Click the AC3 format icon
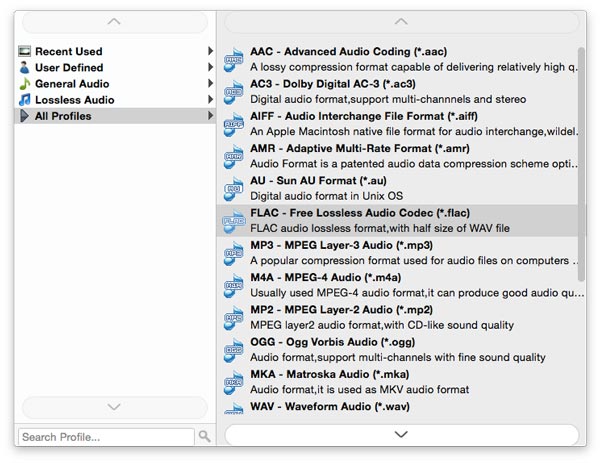The image size is (600, 463). [x=234, y=92]
